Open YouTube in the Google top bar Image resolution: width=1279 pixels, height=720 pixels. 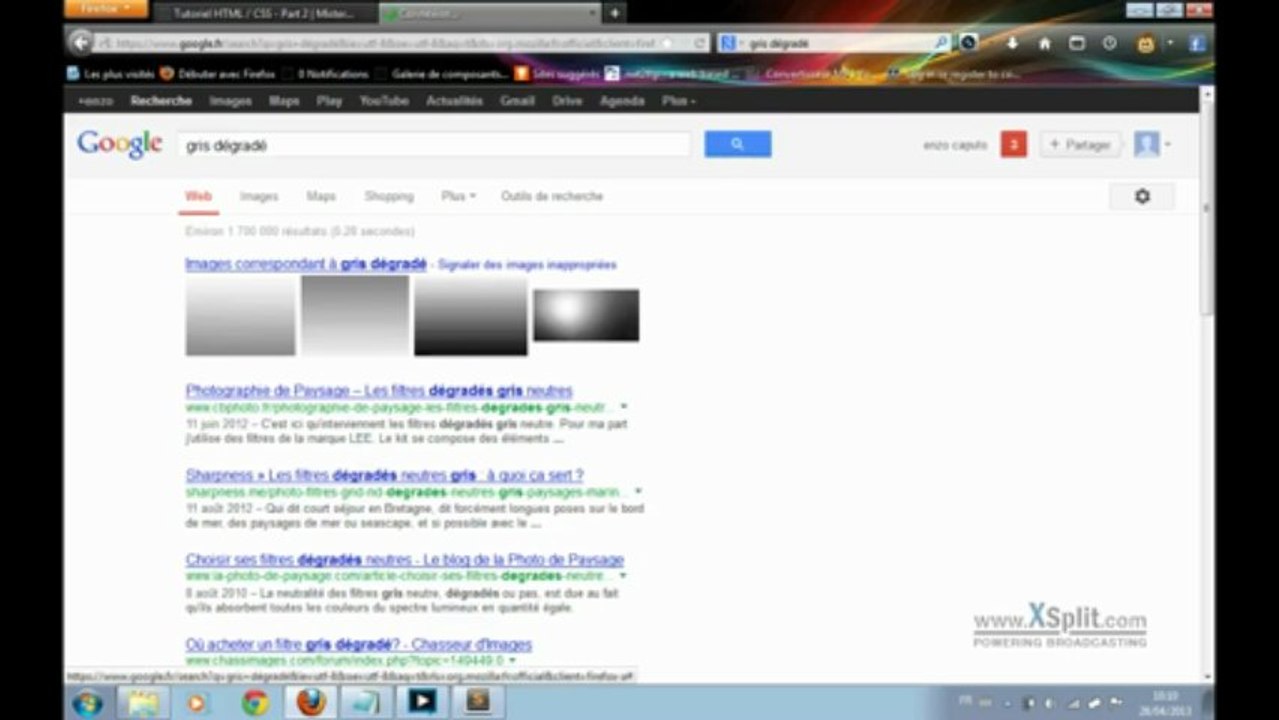coord(384,101)
